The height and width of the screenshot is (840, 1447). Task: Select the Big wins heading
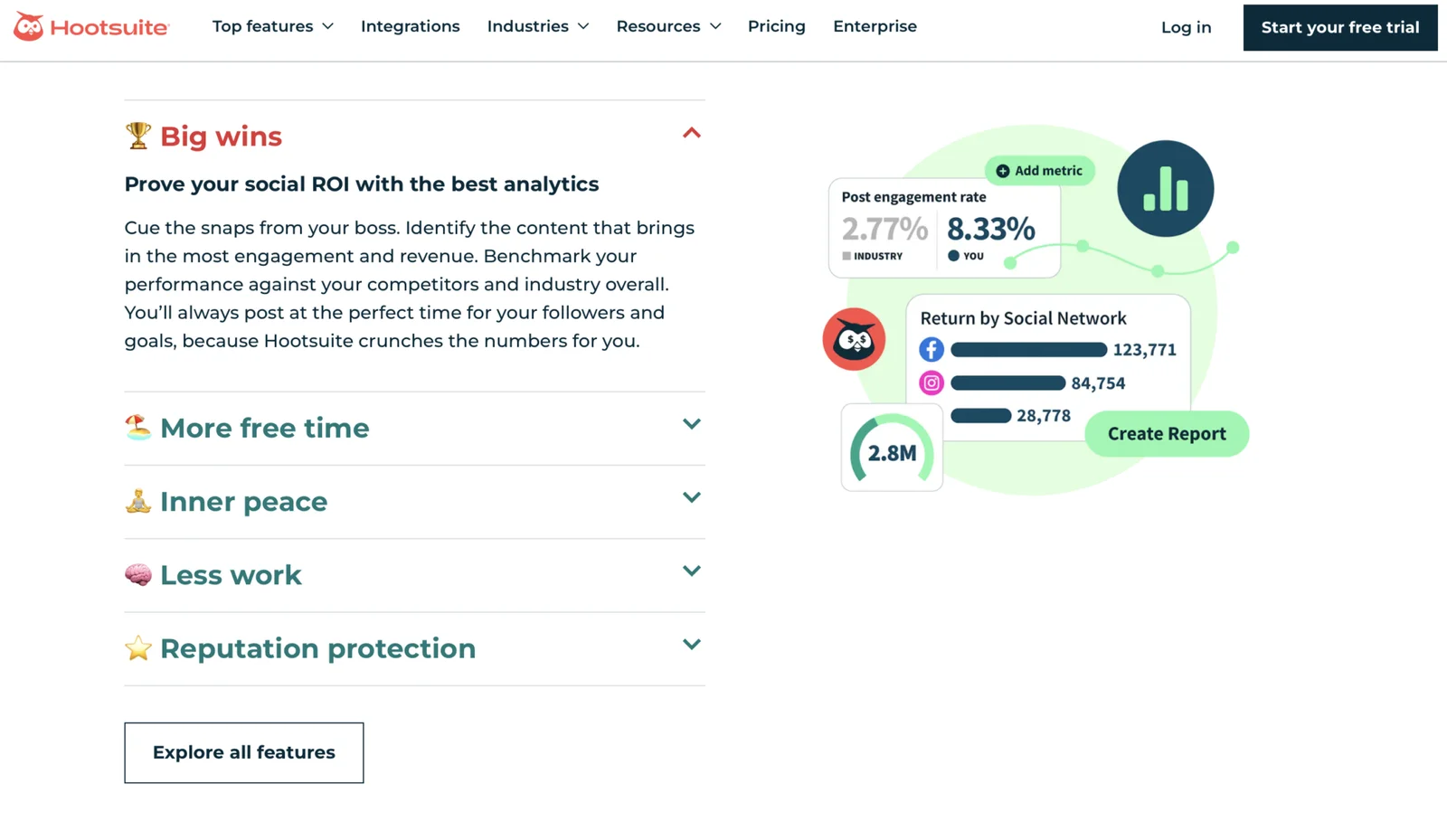click(x=221, y=137)
